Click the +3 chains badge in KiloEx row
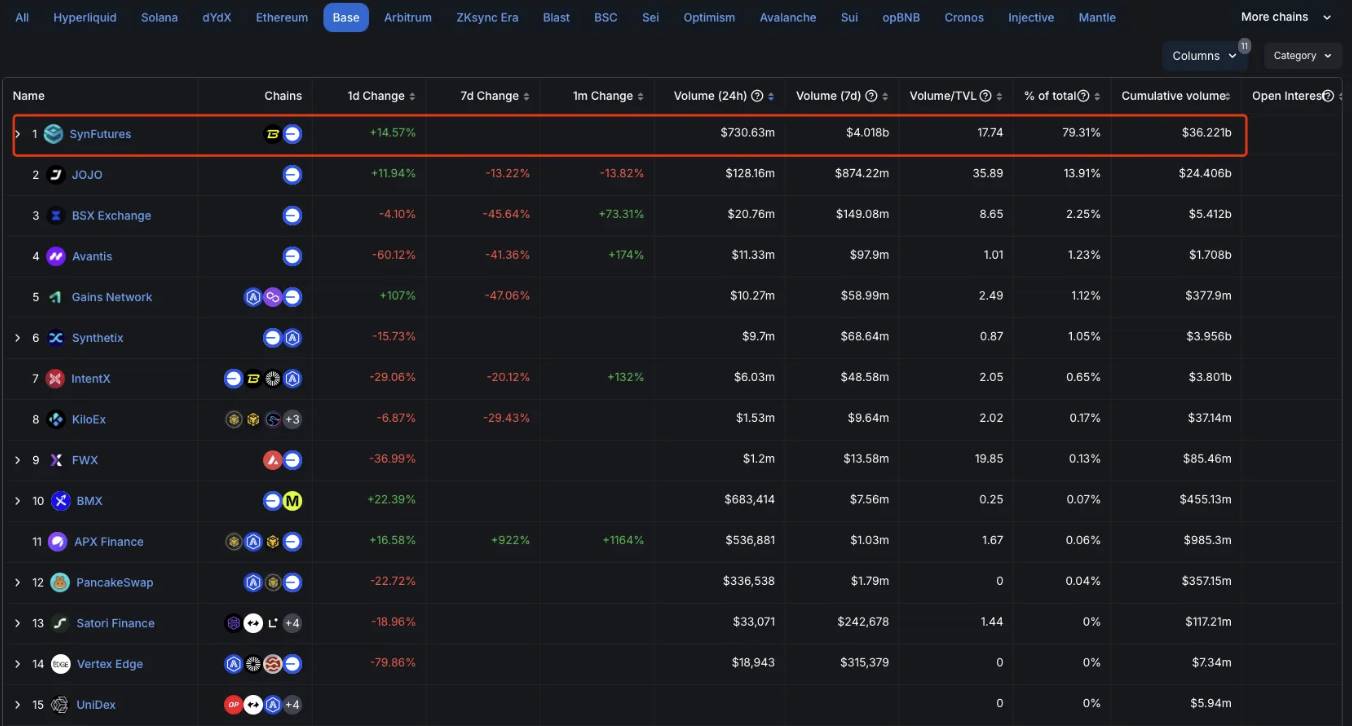The height and width of the screenshot is (726, 1352). pos(292,420)
